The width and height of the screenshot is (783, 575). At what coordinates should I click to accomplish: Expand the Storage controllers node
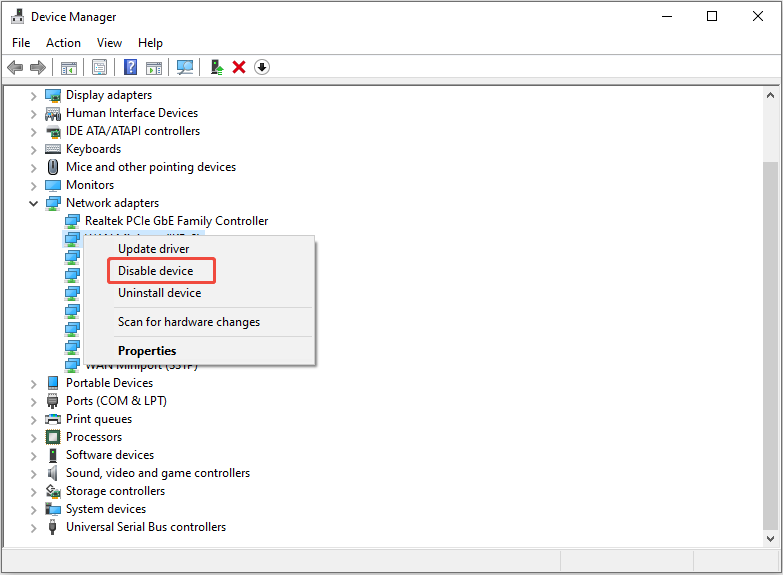coord(33,492)
